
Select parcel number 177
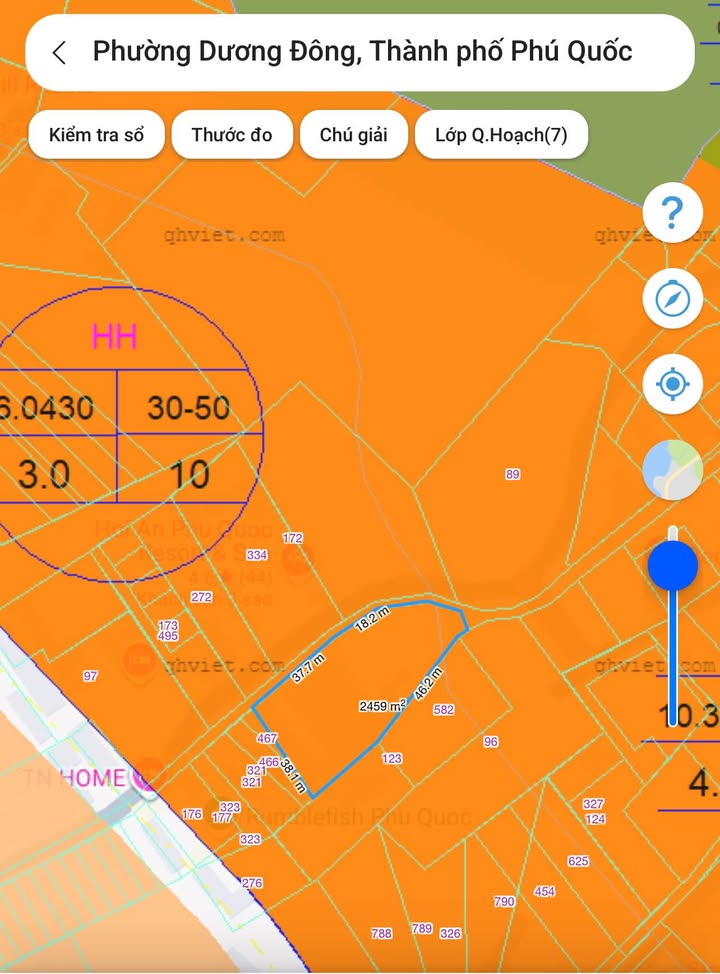(x=222, y=817)
